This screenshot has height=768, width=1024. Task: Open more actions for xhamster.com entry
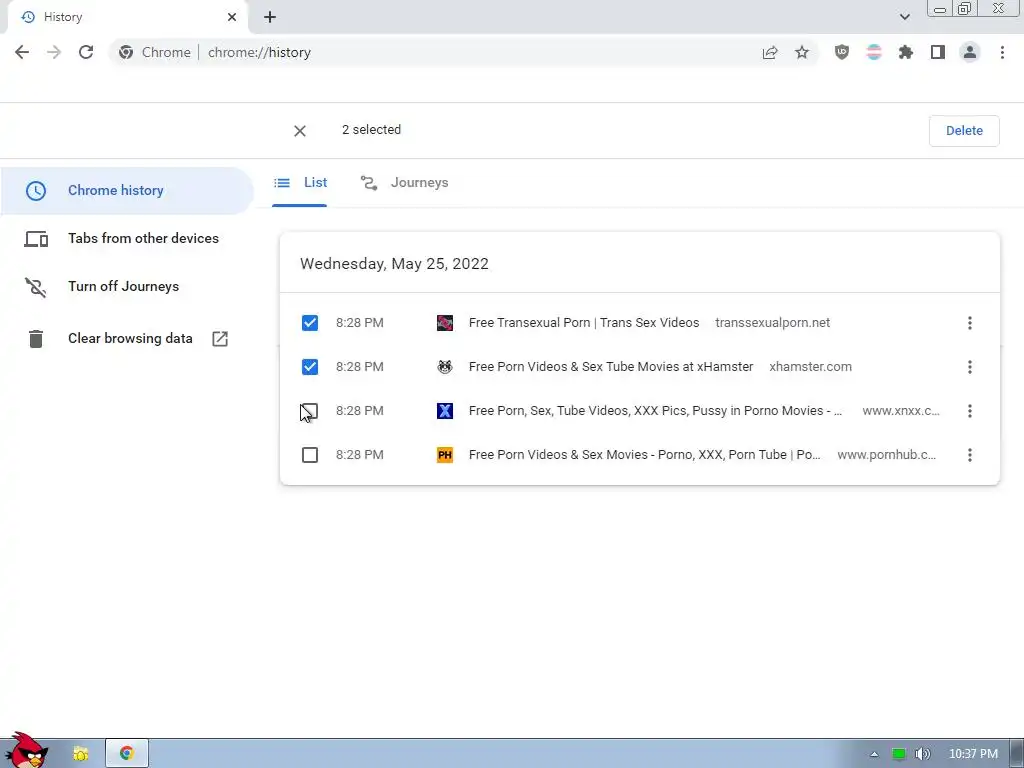[x=970, y=366]
